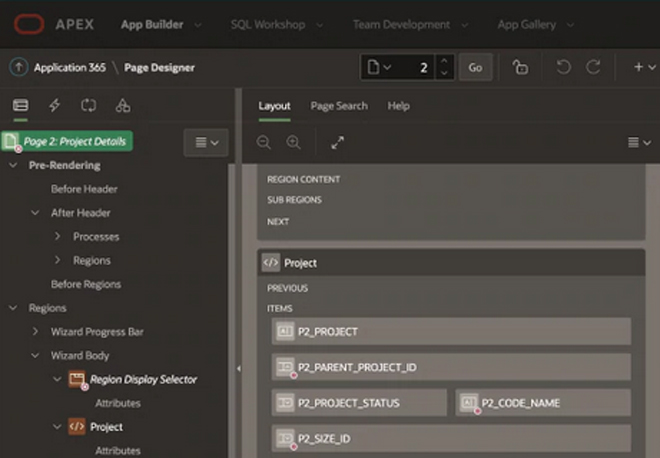The height and width of the screenshot is (458, 660).
Task: Collapse the top-level Regions node
Action: click(13, 308)
